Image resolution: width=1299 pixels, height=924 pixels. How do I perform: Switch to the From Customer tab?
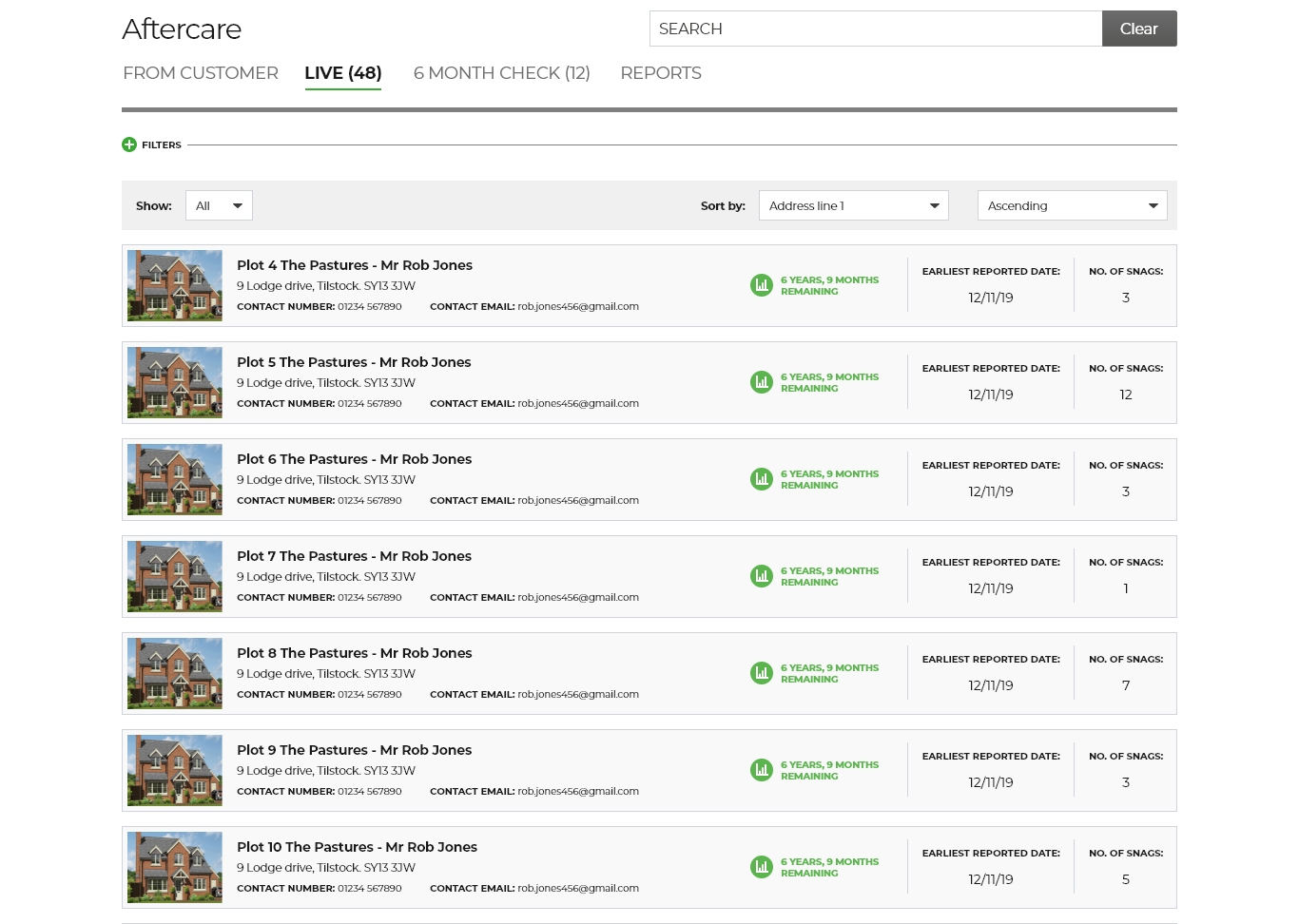[201, 73]
